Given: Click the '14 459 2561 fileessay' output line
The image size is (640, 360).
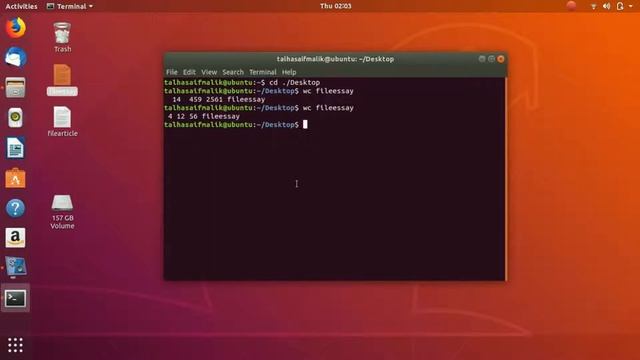Looking at the screenshot, I should [x=218, y=100].
